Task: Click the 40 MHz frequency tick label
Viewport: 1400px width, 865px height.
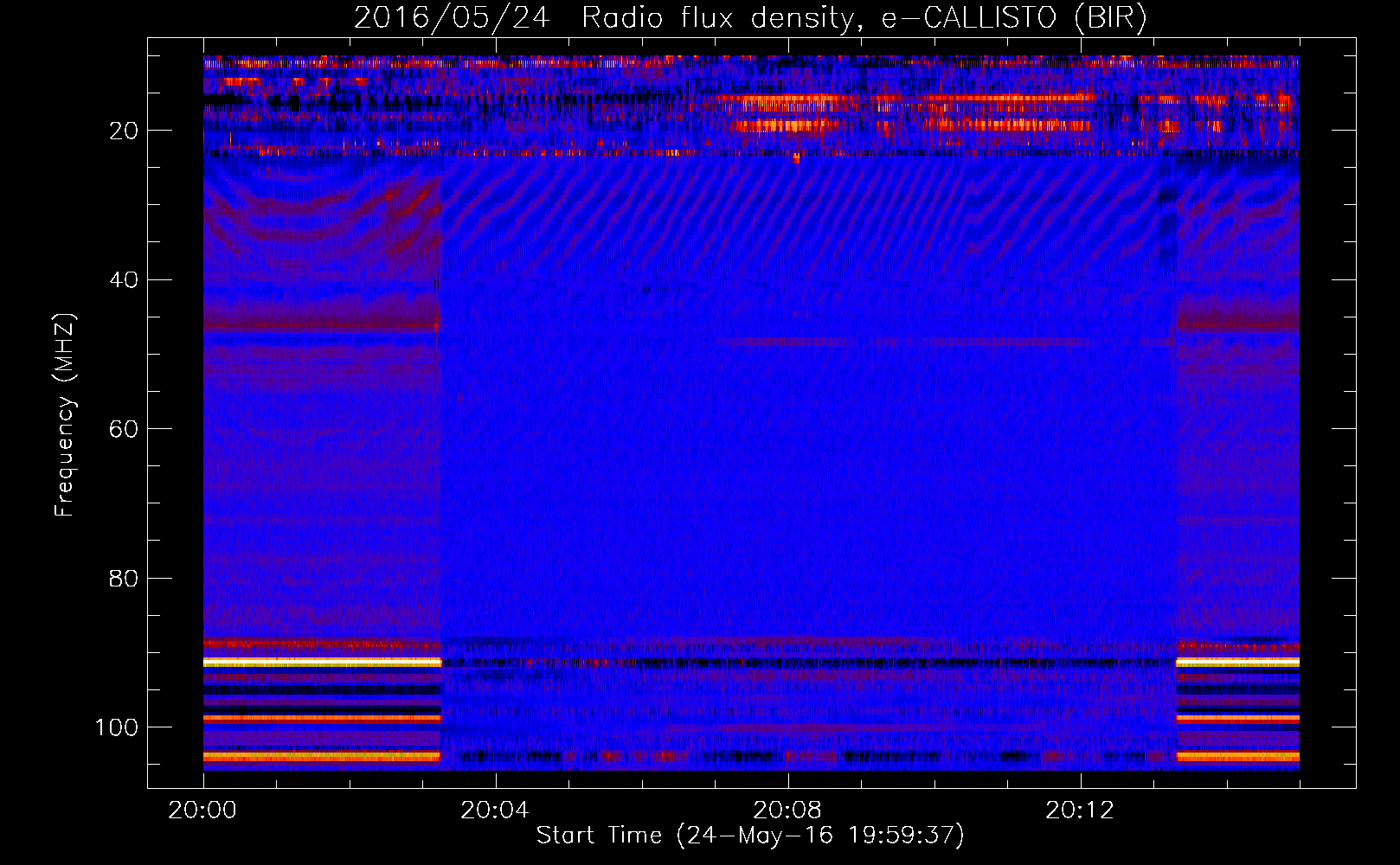Action: 124,279
